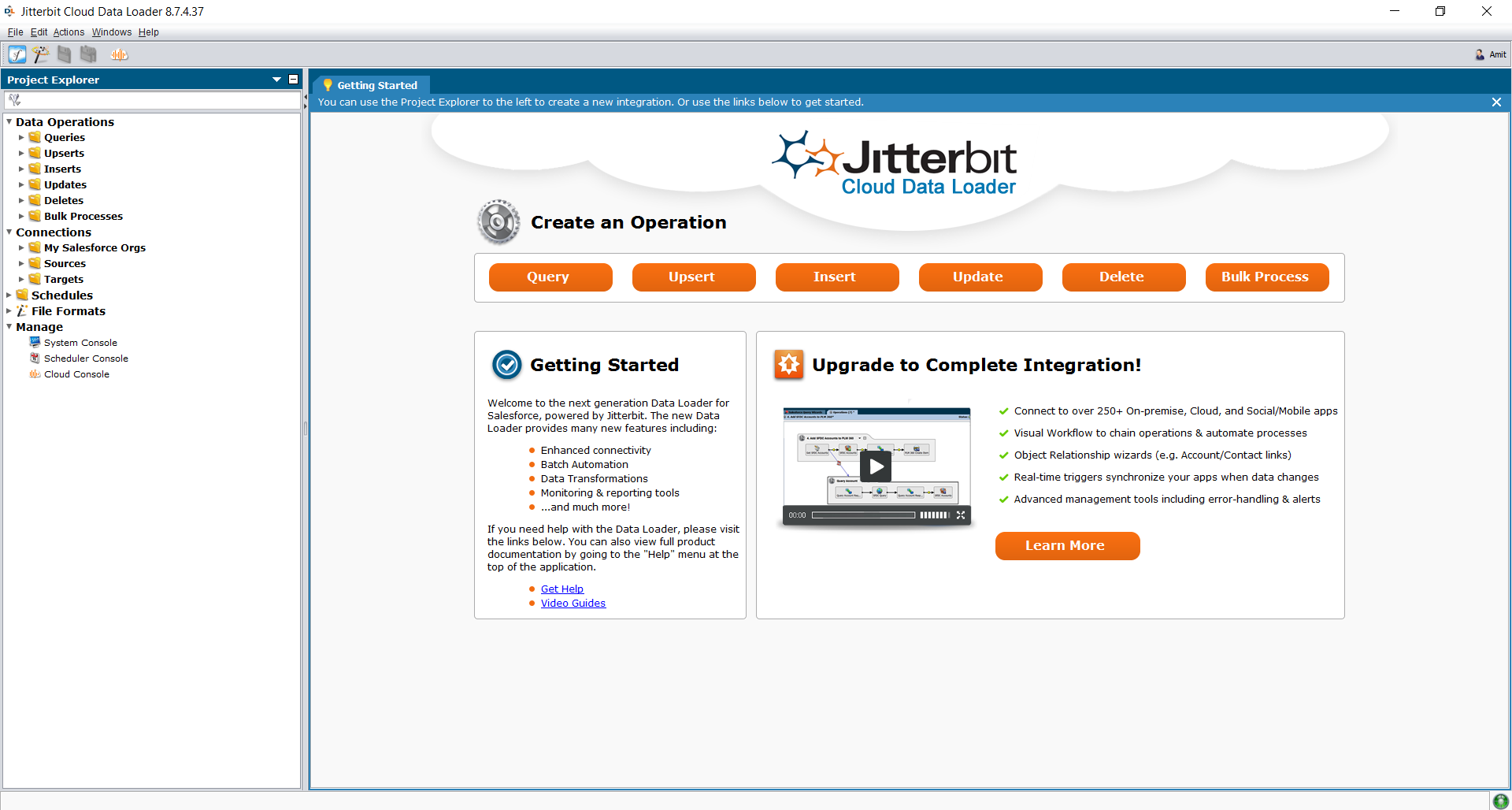Image resolution: width=1512 pixels, height=810 pixels.
Task: Collapse the Connections tree section
Action: tap(9, 232)
